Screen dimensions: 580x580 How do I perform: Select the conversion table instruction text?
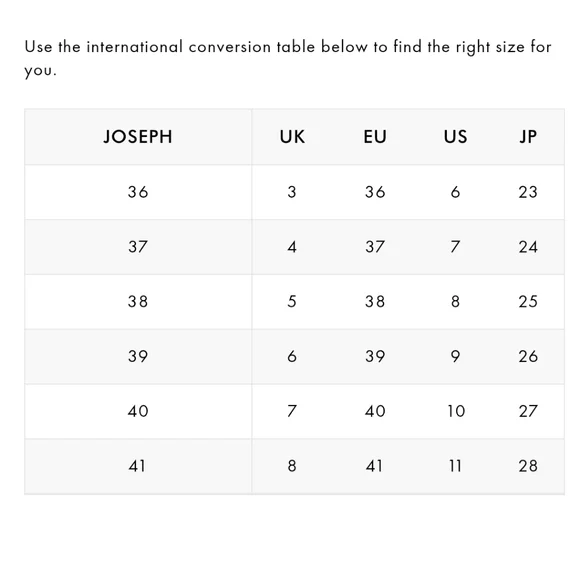(288, 58)
